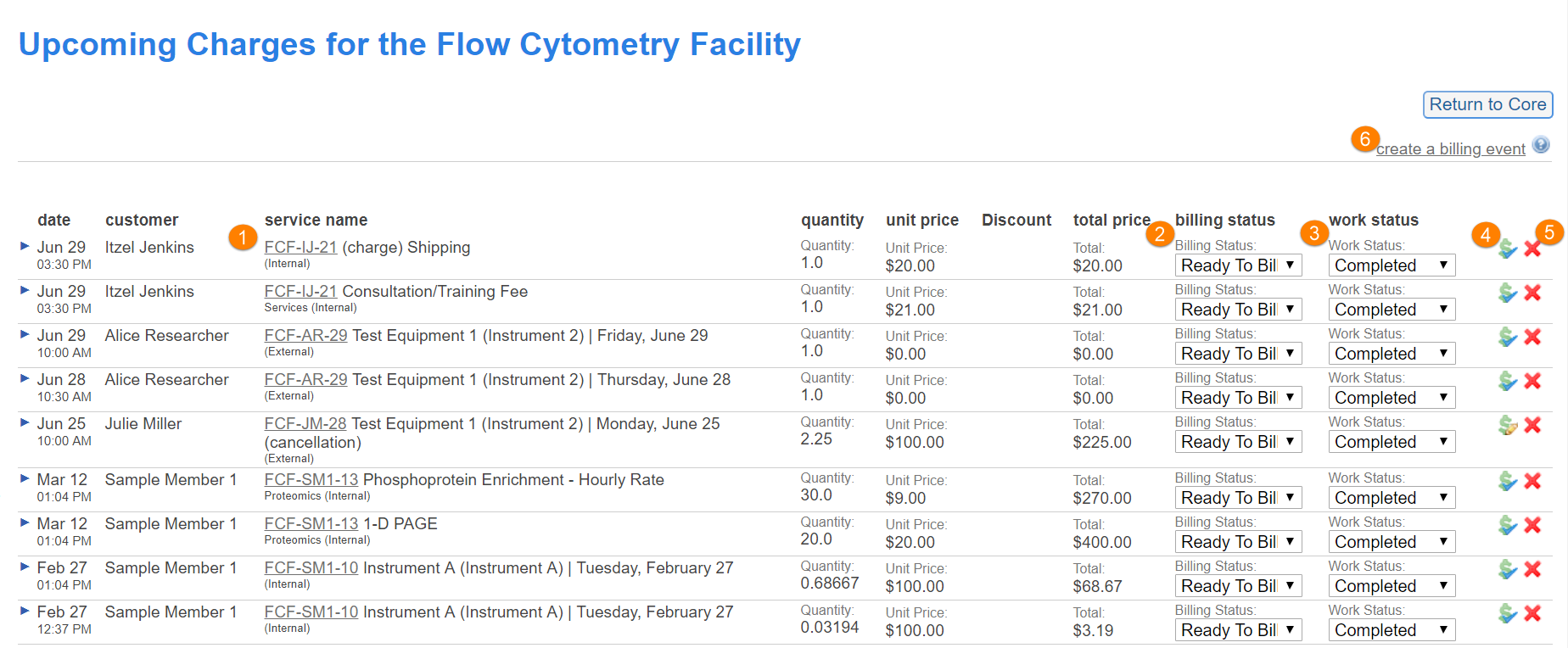
Task: Delete the Phosphoprotein Enrichment charge row
Action: (x=1532, y=481)
